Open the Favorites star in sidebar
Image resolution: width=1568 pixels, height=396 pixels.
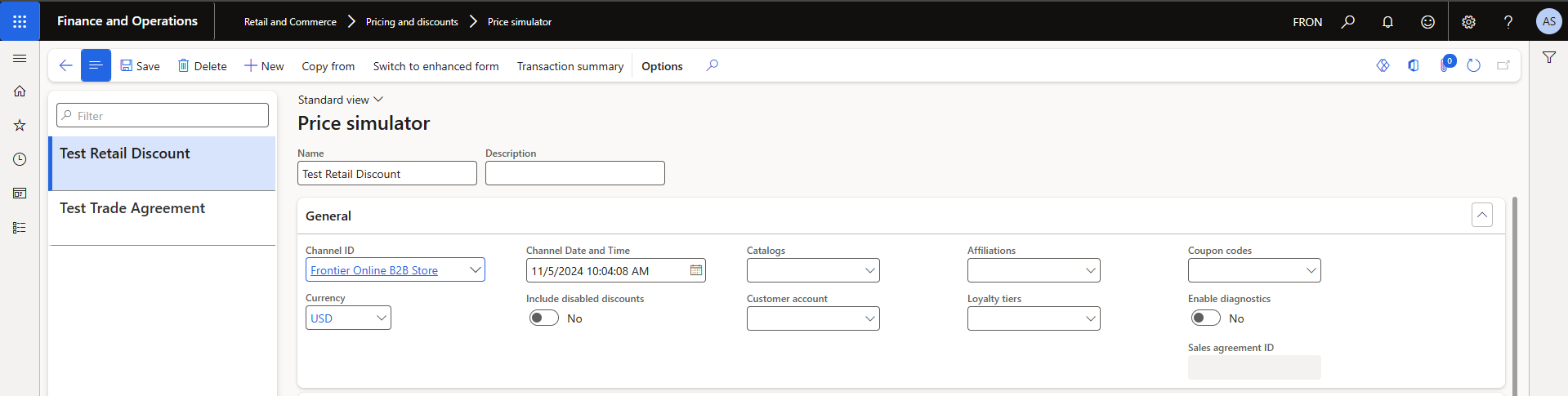tap(20, 125)
